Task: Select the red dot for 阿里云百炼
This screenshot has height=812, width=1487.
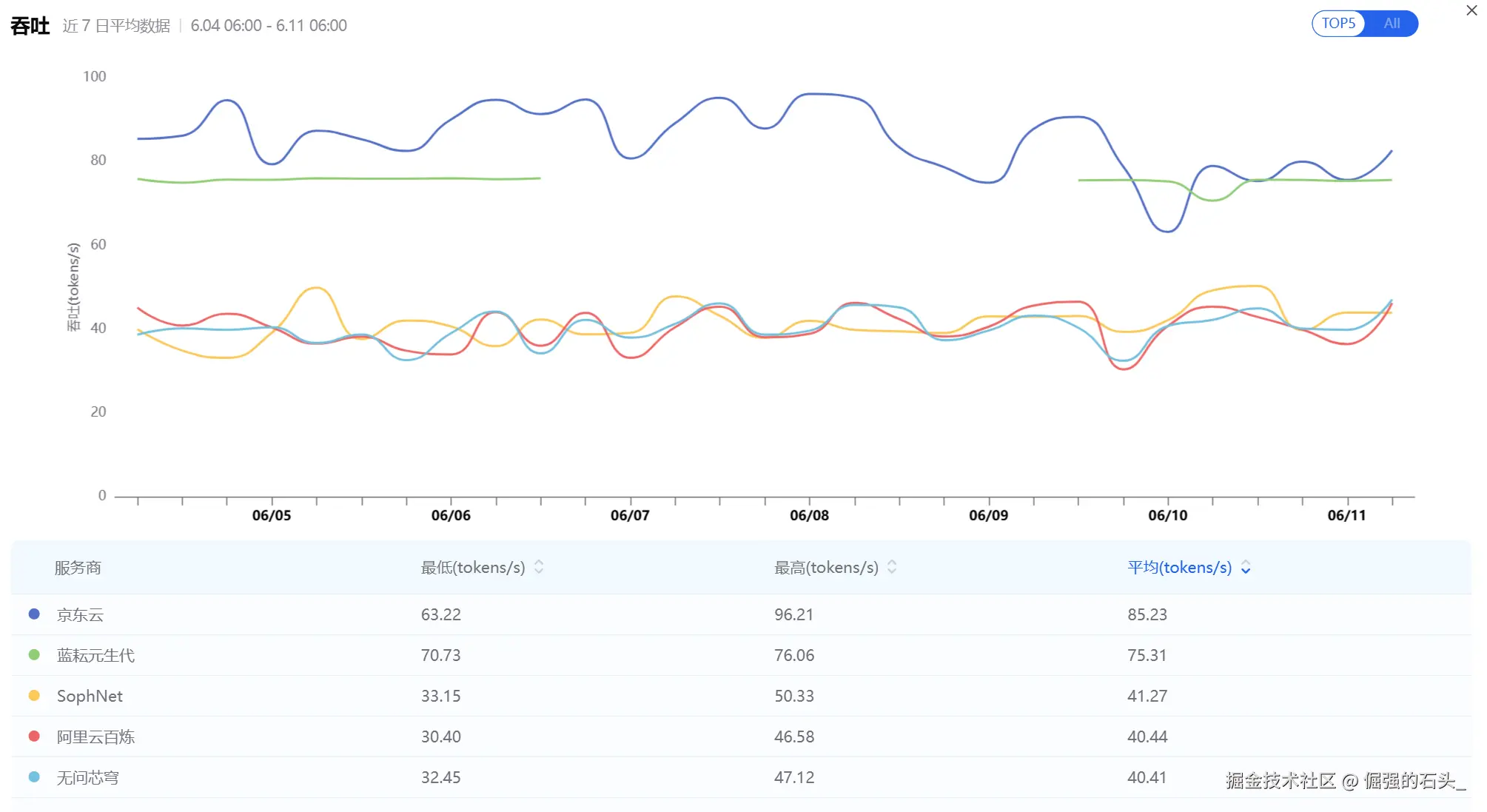Action: [34, 736]
